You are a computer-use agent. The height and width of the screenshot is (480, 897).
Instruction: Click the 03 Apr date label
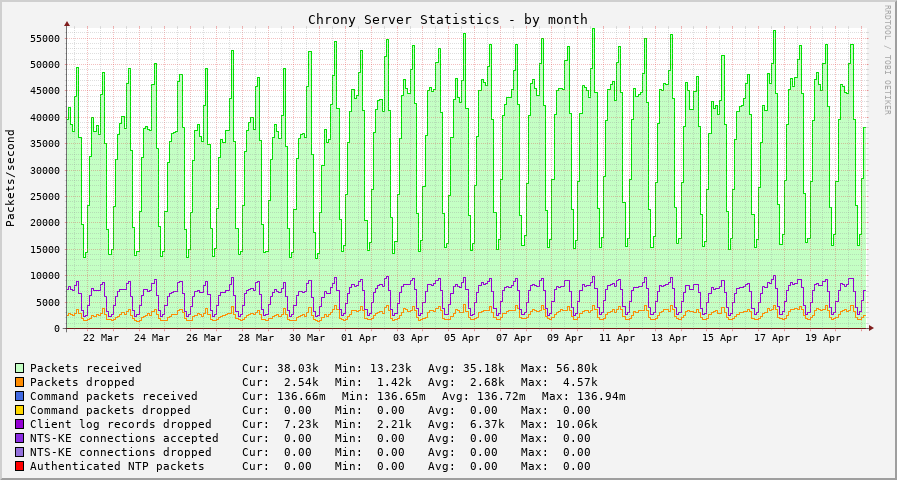(411, 338)
